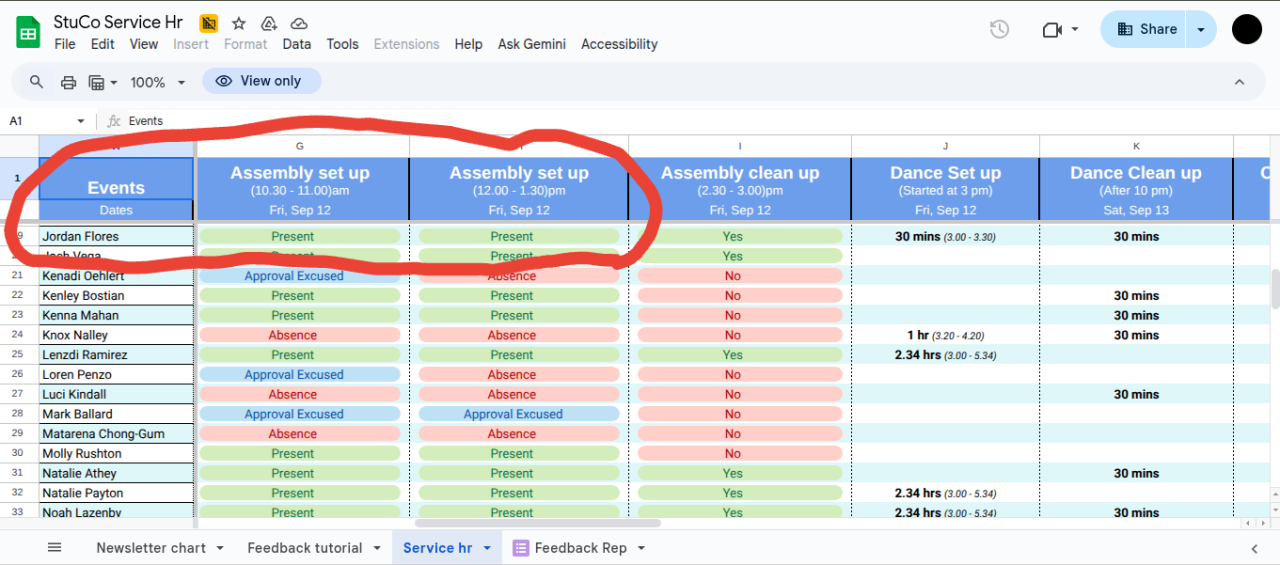Collapse the toolbar with the chevron

pos(1239,82)
